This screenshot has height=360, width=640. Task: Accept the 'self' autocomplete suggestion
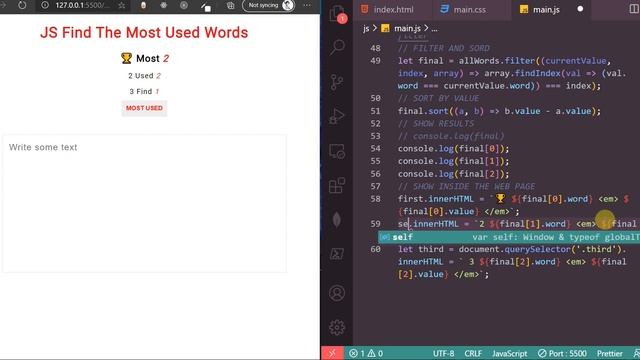[x=509, y=237]
